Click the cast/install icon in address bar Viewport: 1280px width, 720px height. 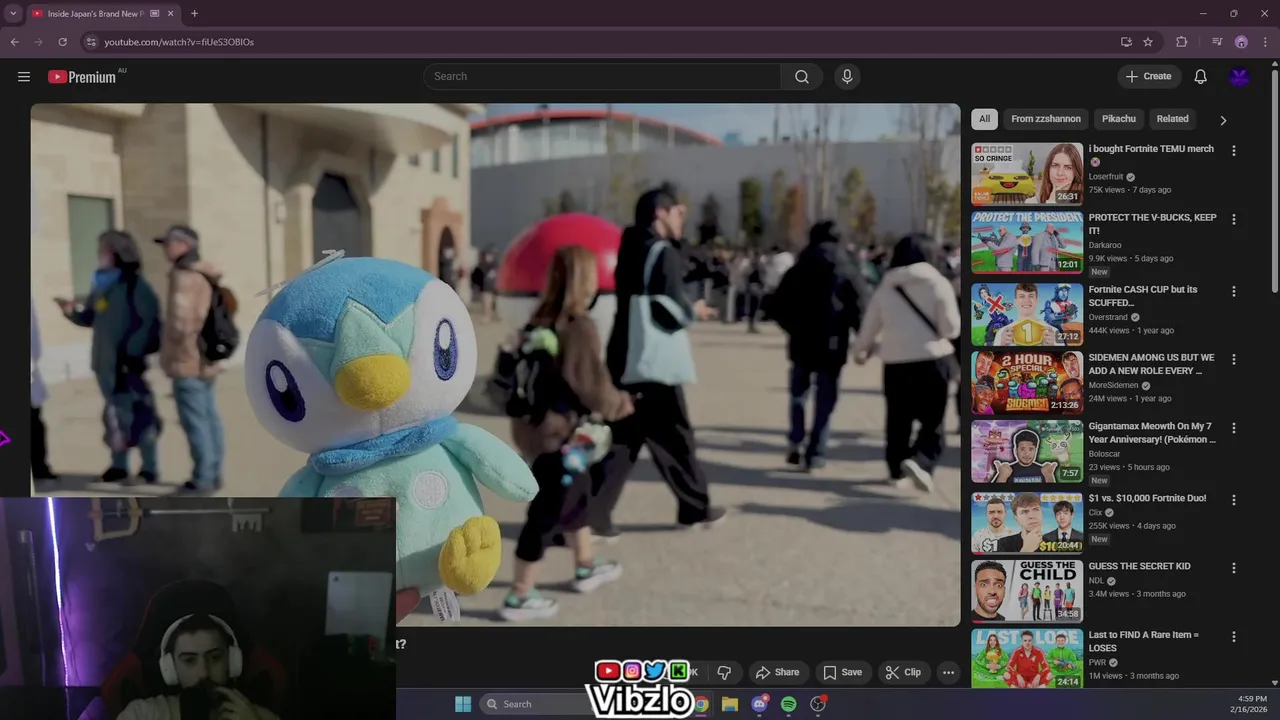1126,42
